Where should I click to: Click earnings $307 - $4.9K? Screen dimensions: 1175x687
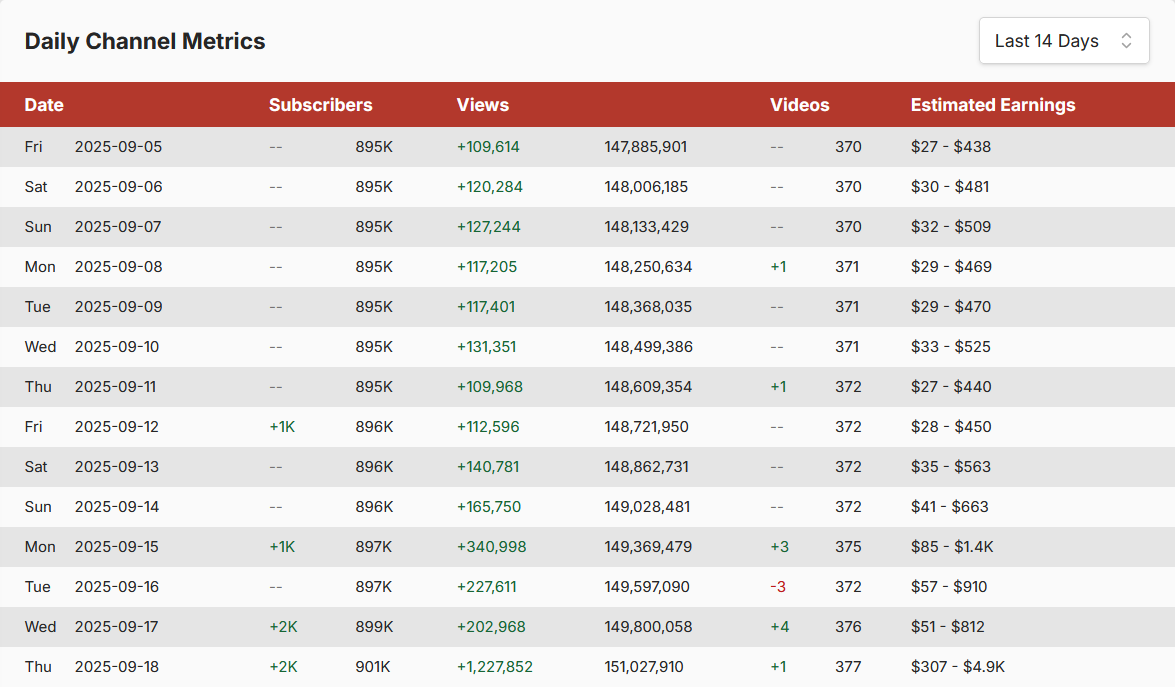click(958, 667)
